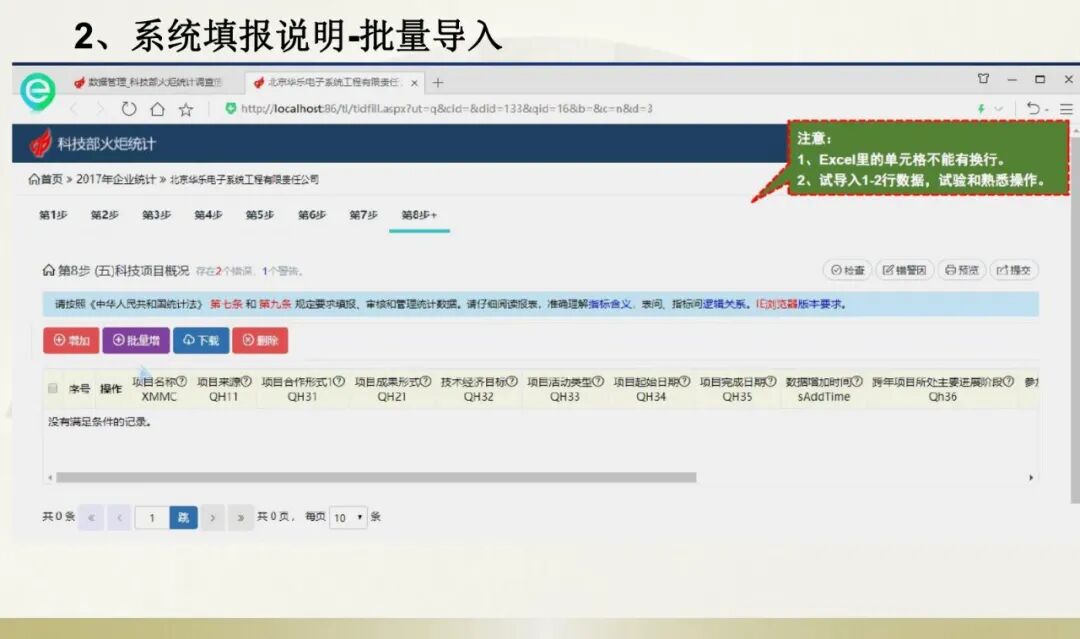Open 批量增 batch import via purple icon

[136, 340]
